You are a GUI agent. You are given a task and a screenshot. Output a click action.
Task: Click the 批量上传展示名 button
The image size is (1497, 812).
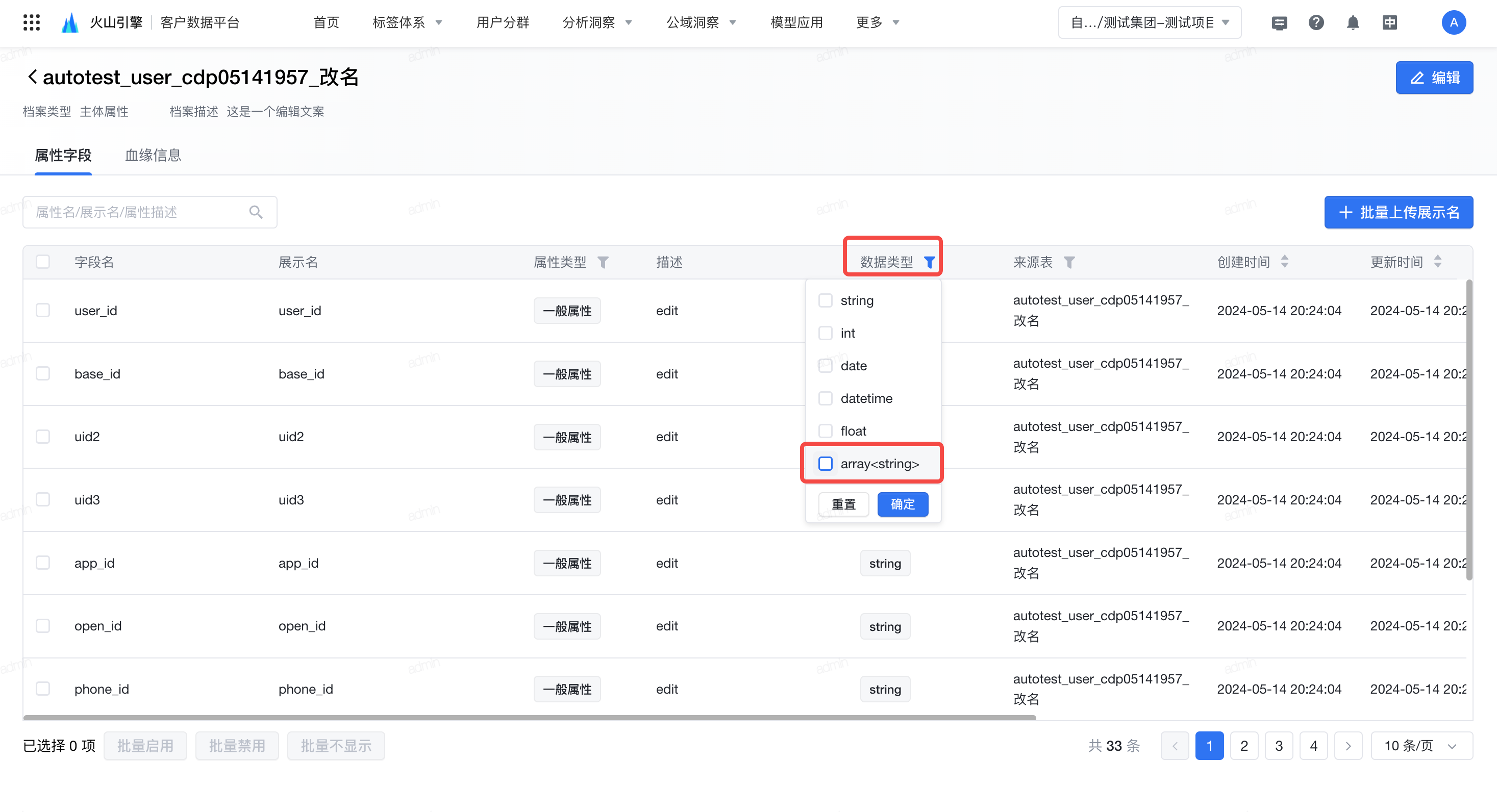point(1398,212)
